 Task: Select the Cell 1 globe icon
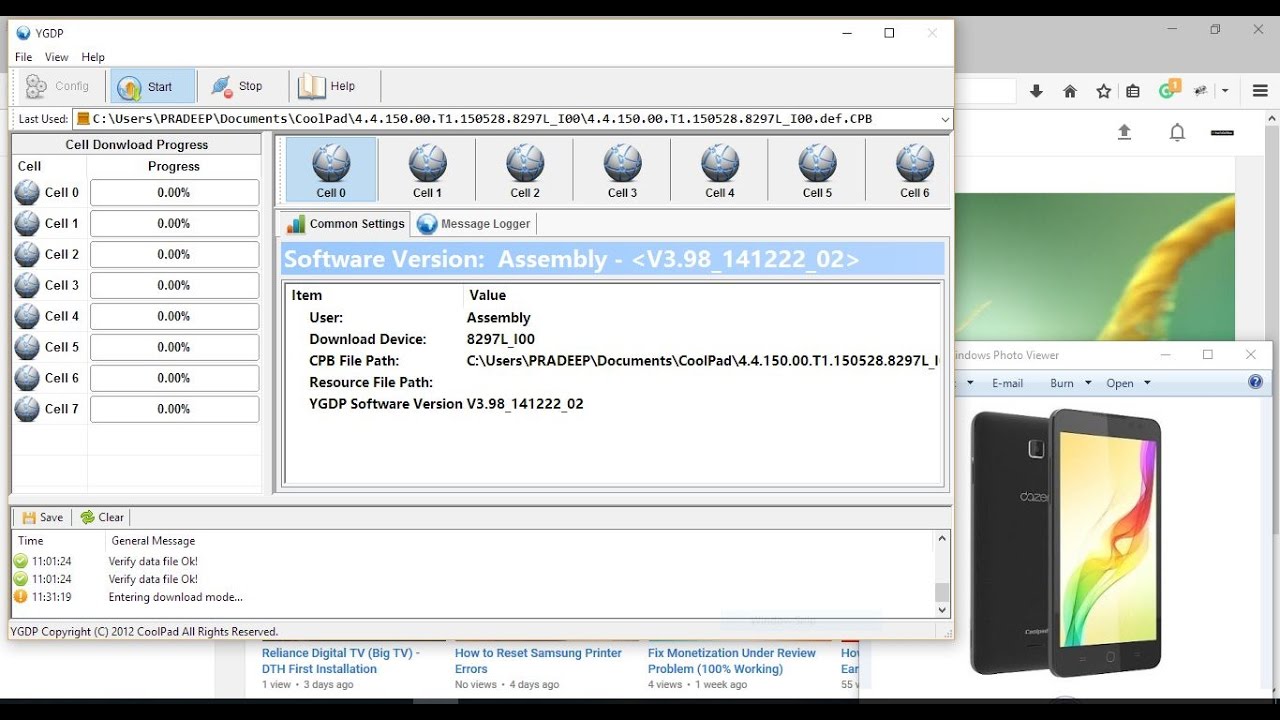click(428, 164)
